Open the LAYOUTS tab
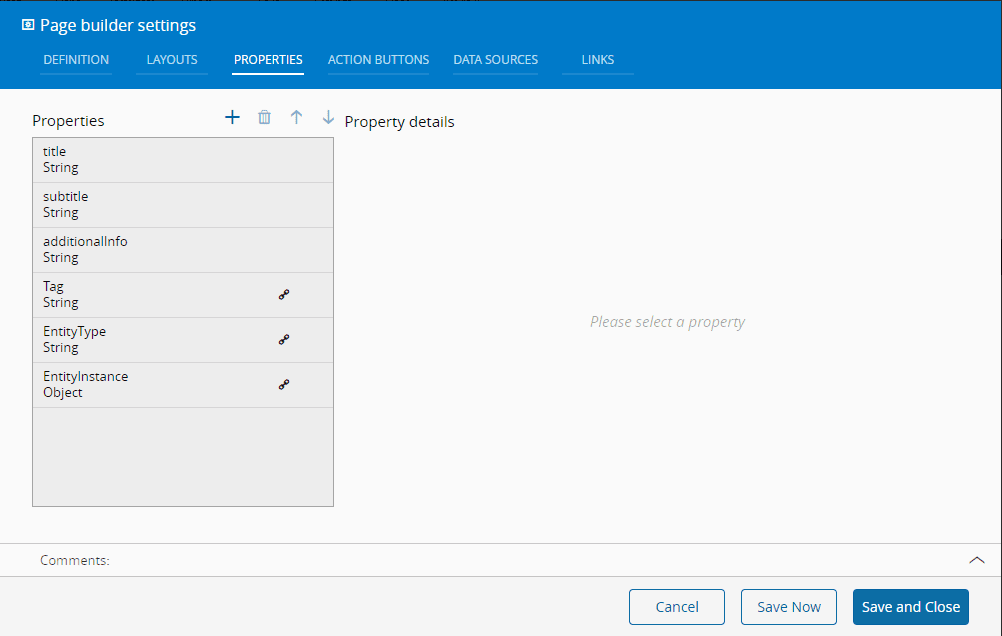The width and height of the screenshot is (1002, 636). [172, 60]
